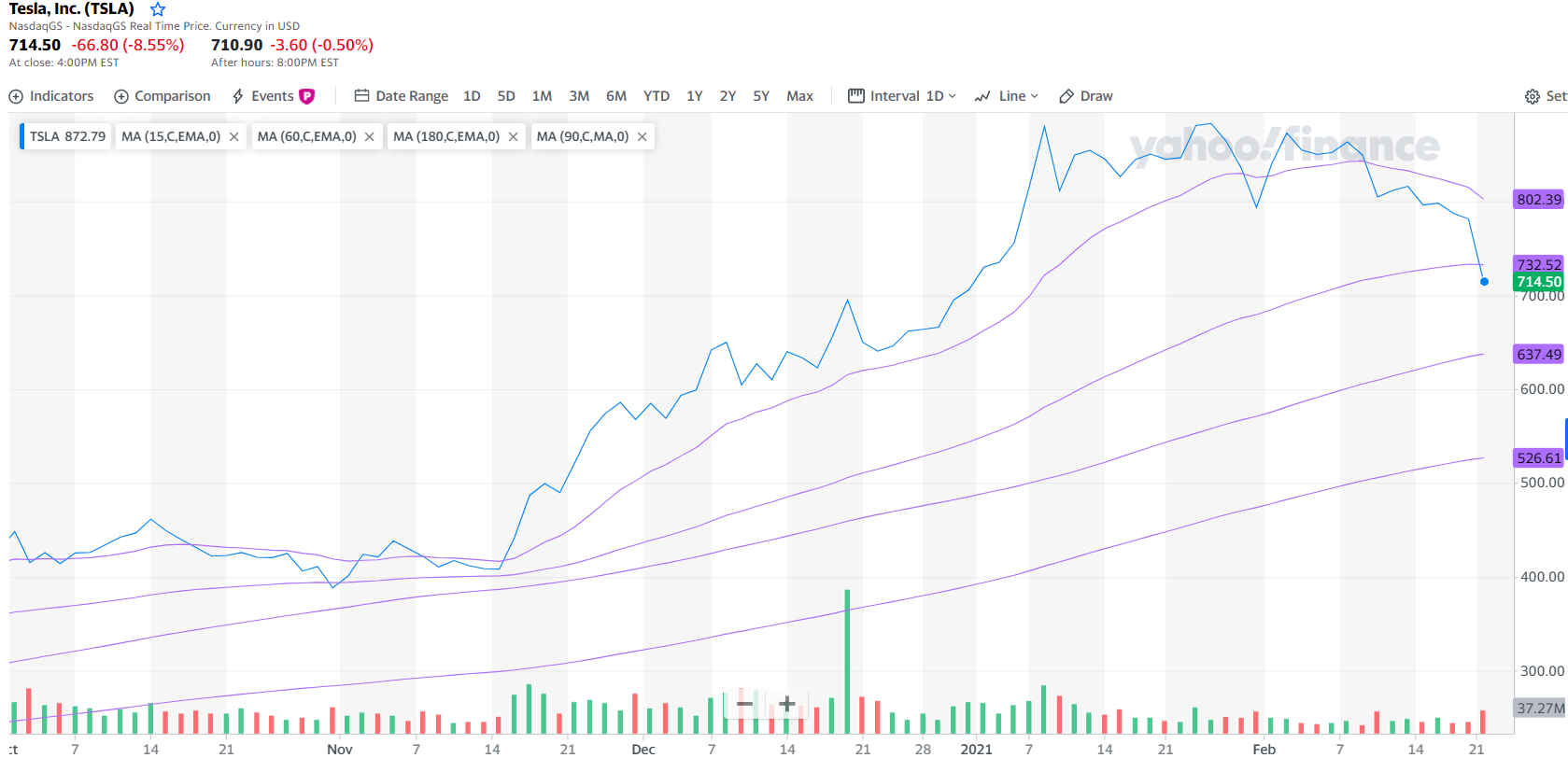The width and height of the screenshot is (1568, 772).
Task: Click the Comparison plus-circle icon
Action: point(121,96)
